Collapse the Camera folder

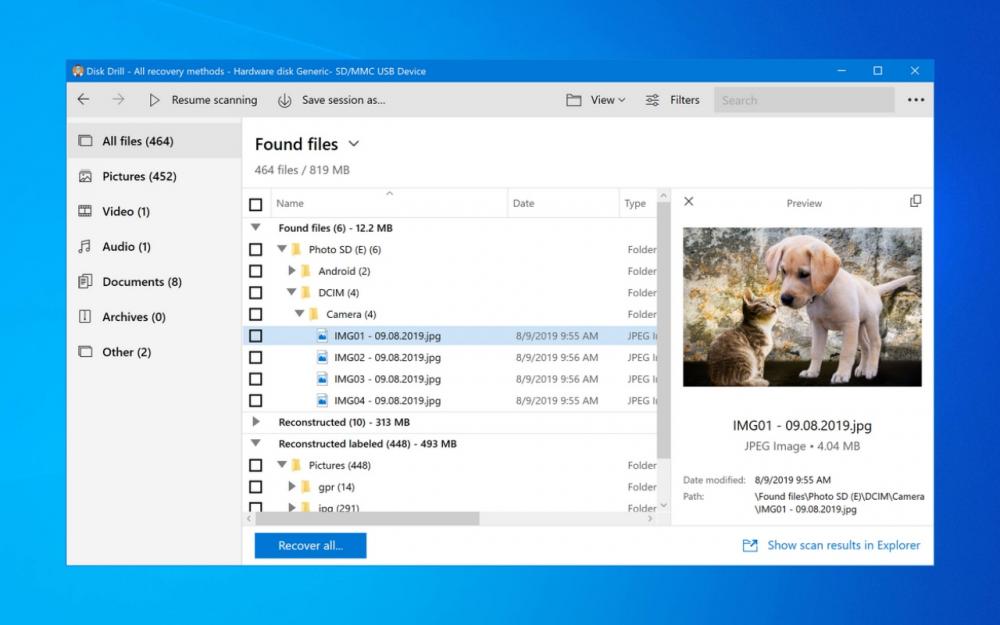298,313
